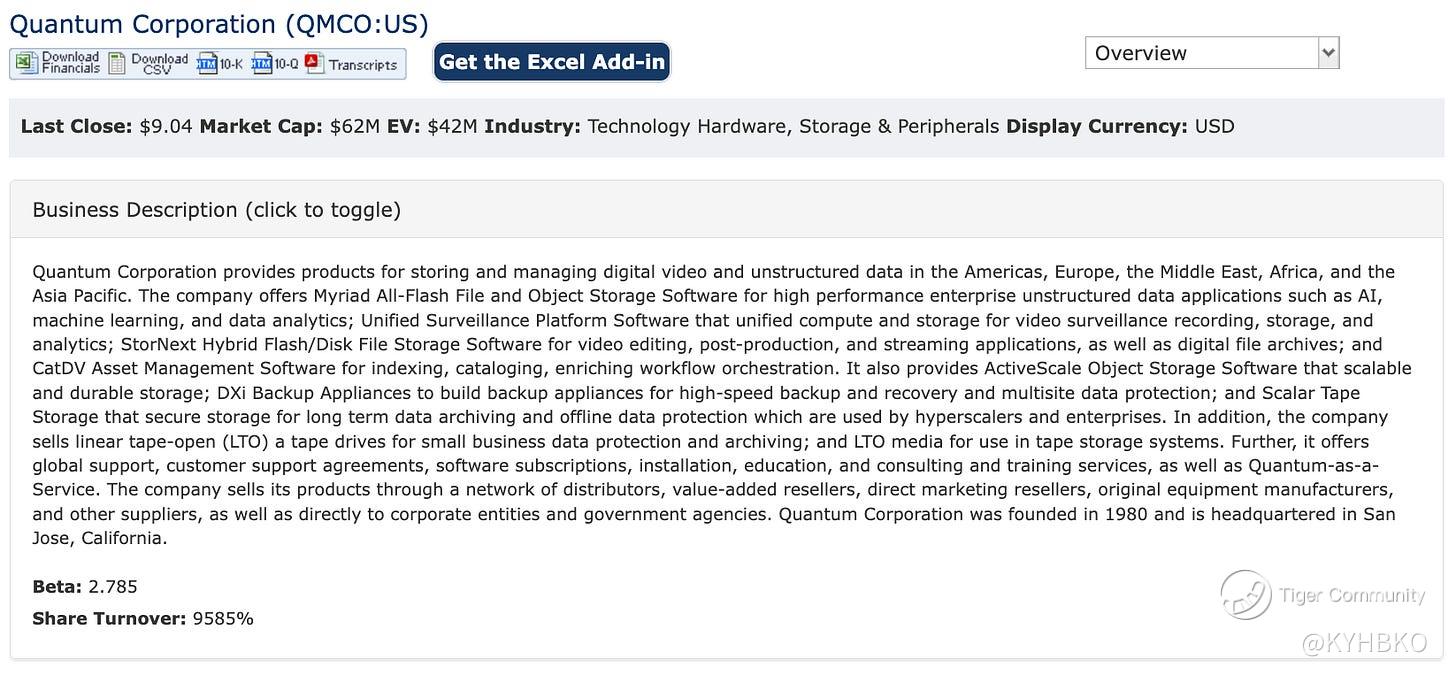Click the Last Close price value

point(165,127)
